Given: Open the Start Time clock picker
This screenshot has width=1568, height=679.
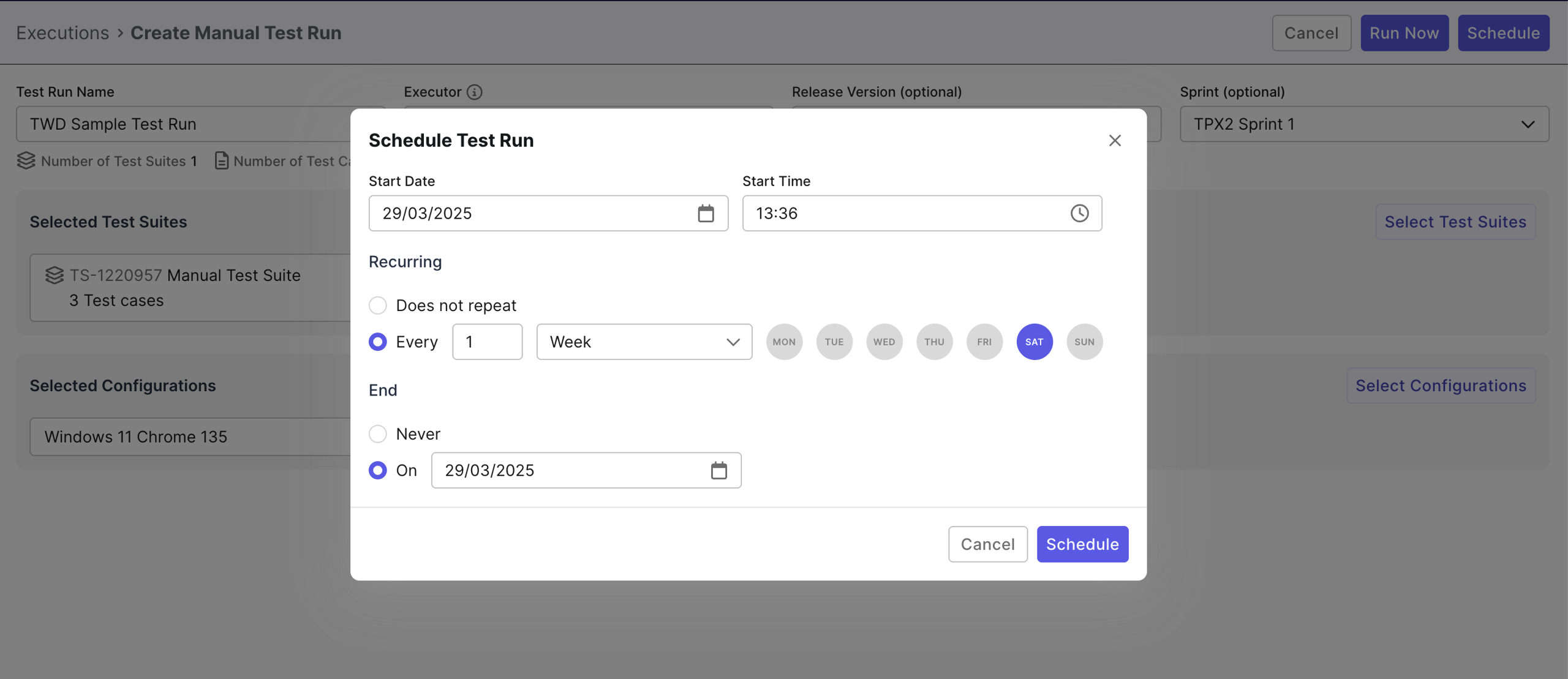Looking at the screenshot, I should pos(1080,213).
